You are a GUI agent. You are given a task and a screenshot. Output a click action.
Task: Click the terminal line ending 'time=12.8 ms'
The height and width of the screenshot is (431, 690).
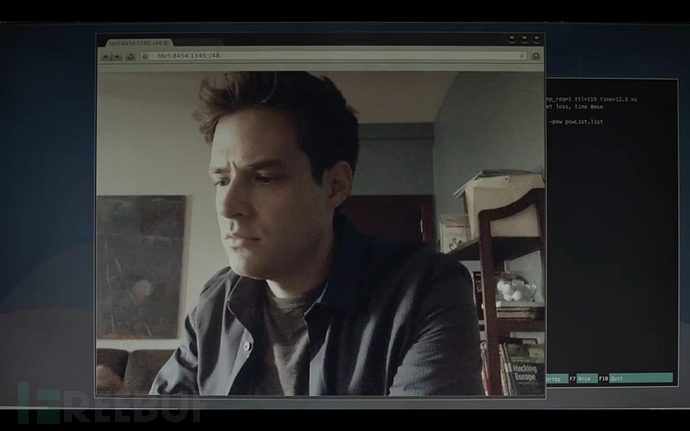(x=591, y=99)
